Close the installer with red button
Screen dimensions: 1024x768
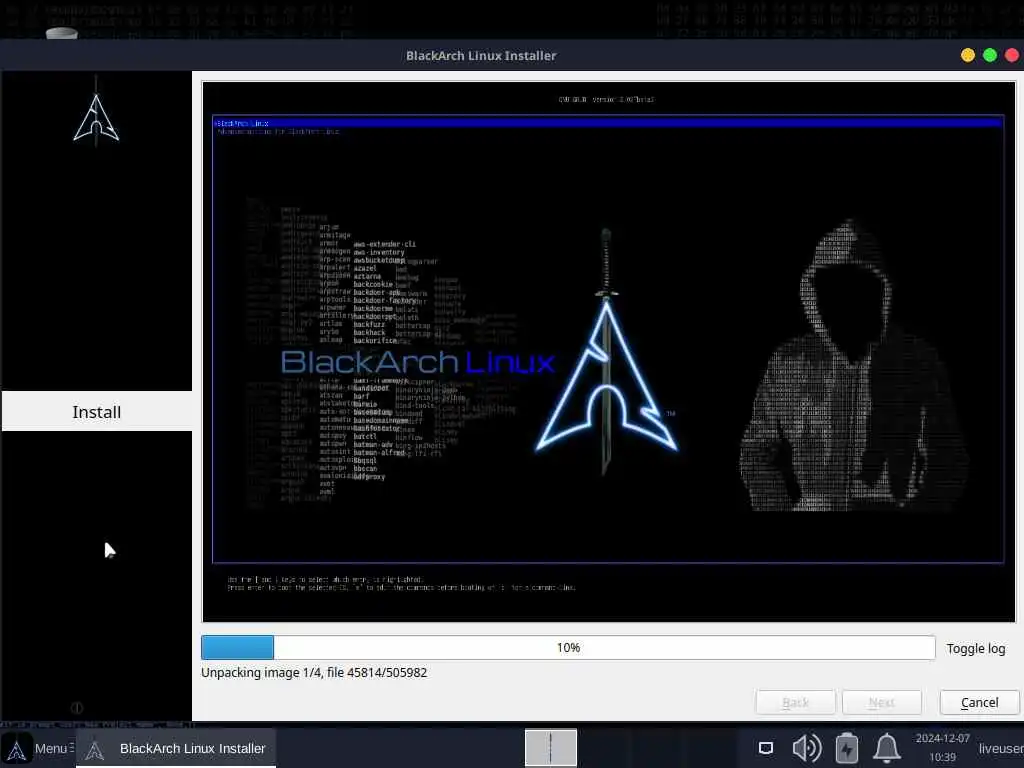click(x=1012, y=56)
